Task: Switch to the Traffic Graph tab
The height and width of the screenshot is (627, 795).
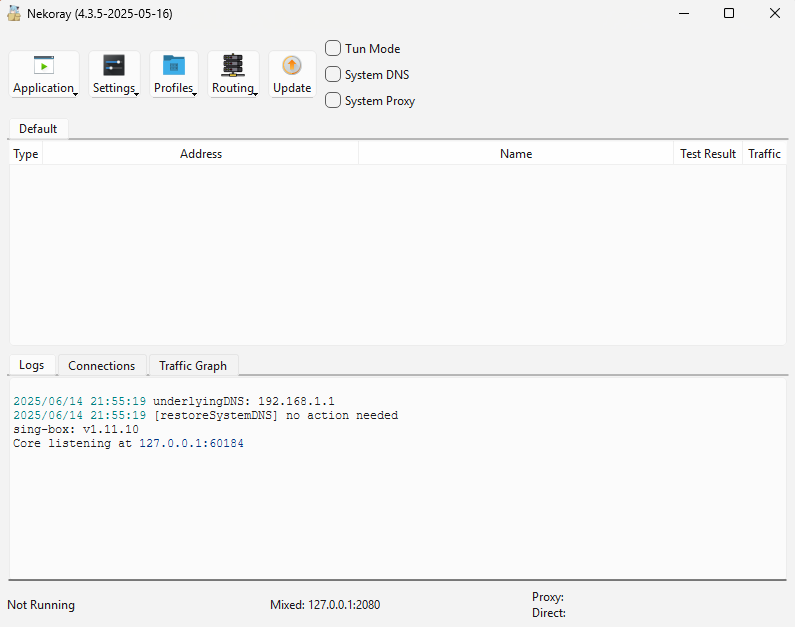Action: coord(193,365)
